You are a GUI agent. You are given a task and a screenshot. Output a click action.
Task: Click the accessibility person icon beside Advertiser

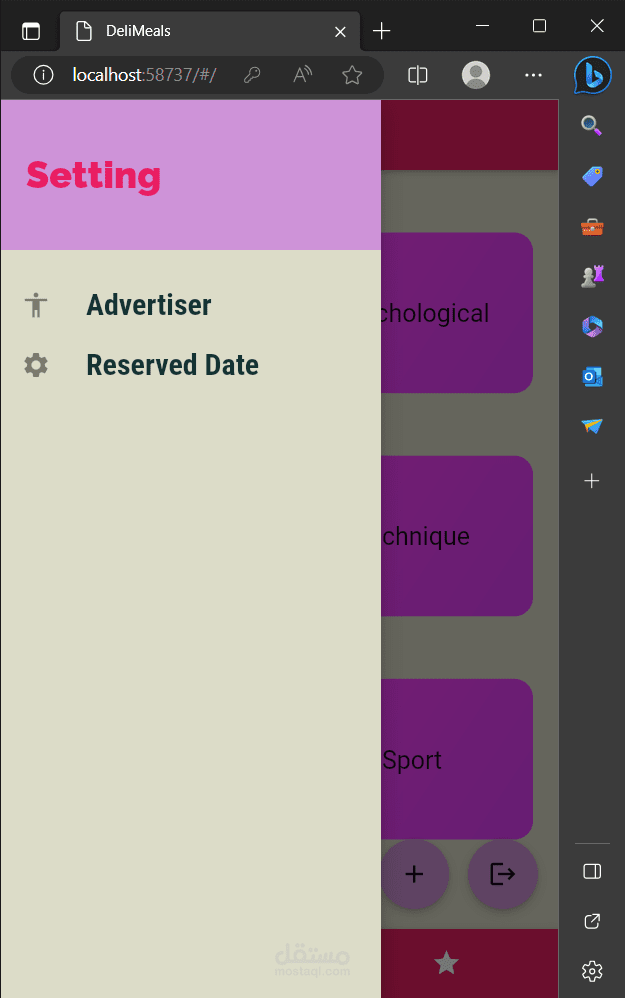tap(36, 305)
